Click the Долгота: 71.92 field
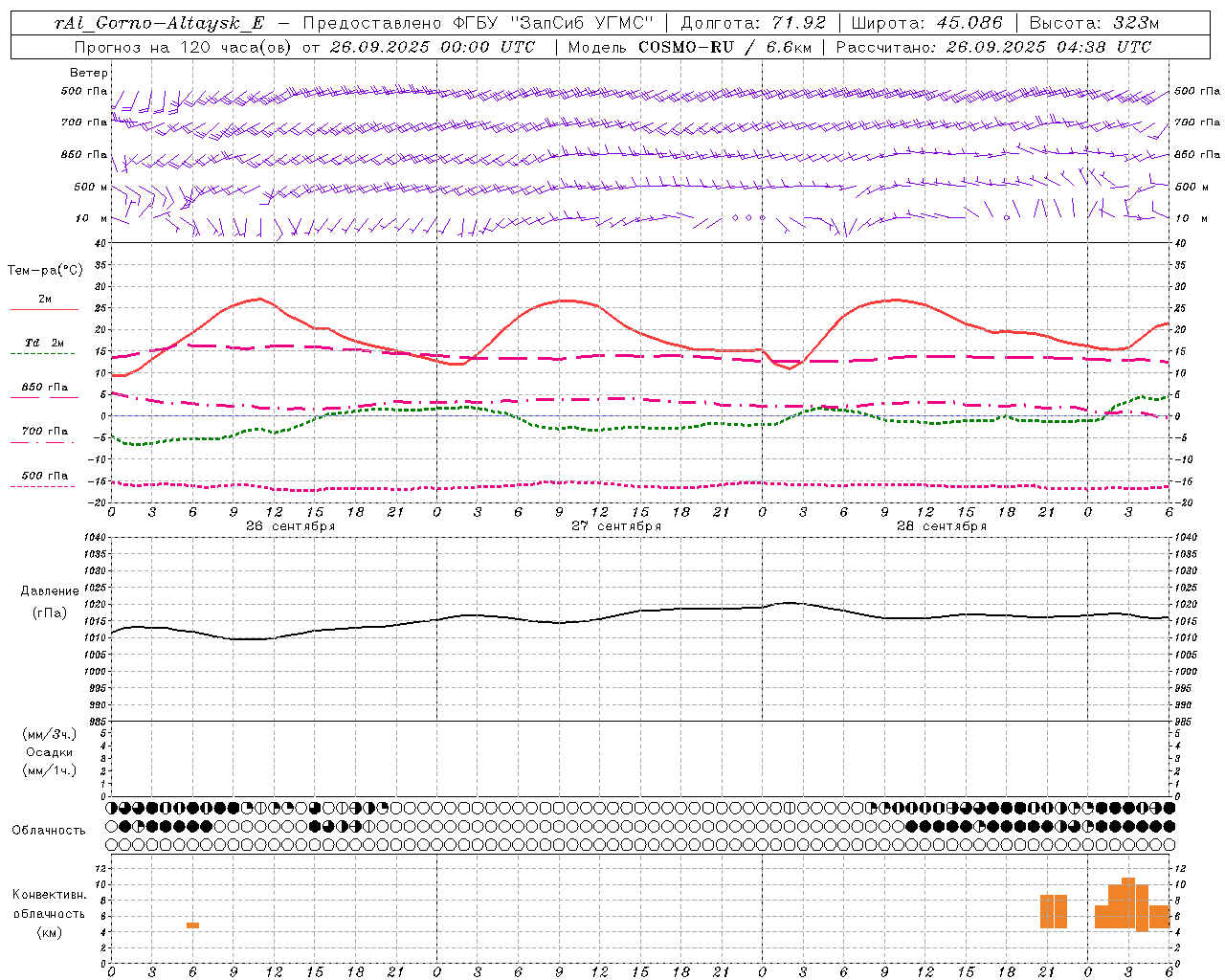Image resolution: width=1225 pixels, height=980 pixels. pos(753,23)
